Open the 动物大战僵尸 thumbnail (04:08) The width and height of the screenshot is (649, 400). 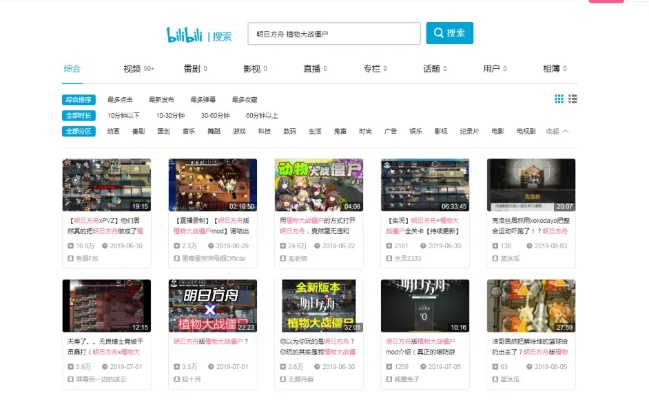click(319, 185)
